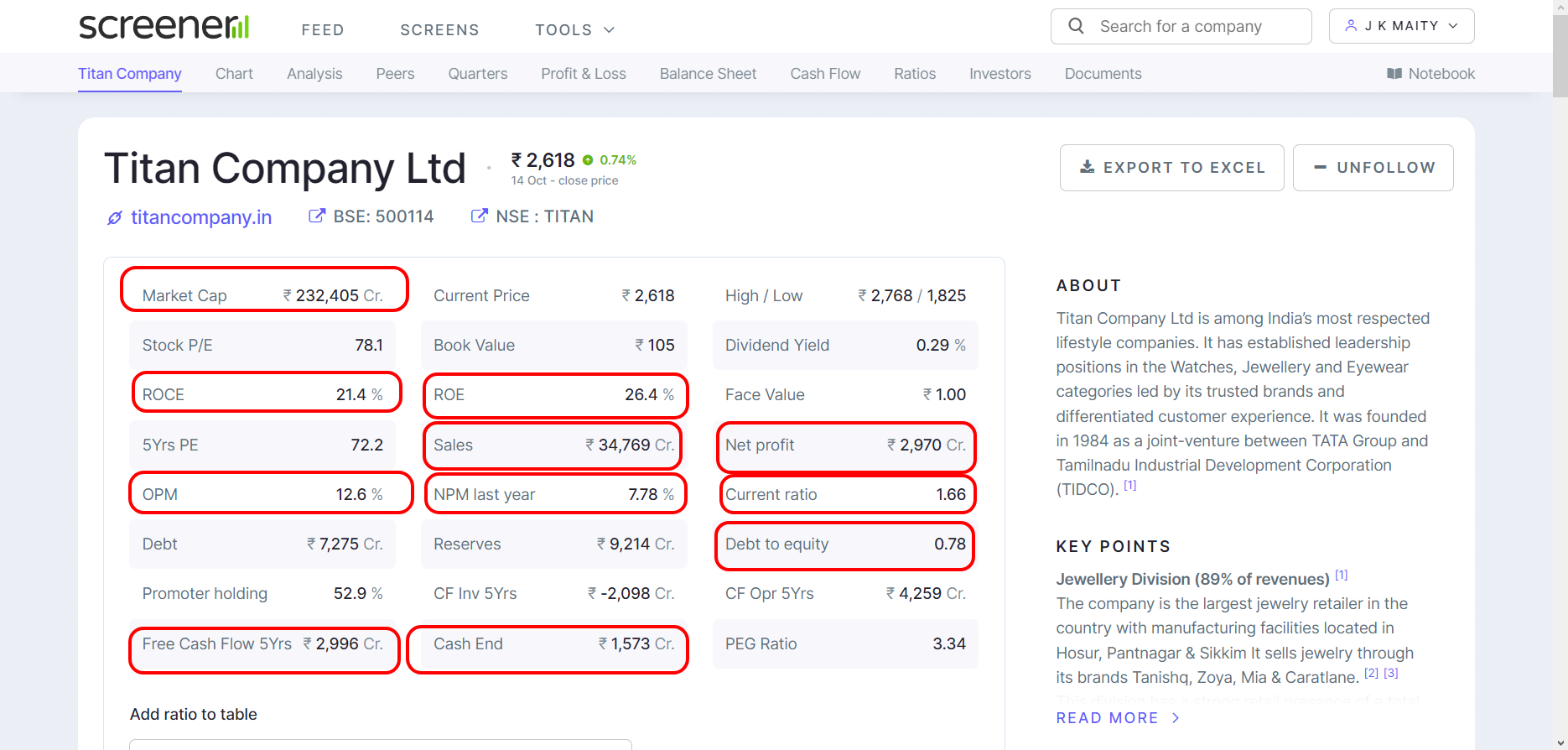The height and width of the screenshot is (750, 1568).
Task: Click the Debt value 7,275 Cr.
Action: coord(345,544)
